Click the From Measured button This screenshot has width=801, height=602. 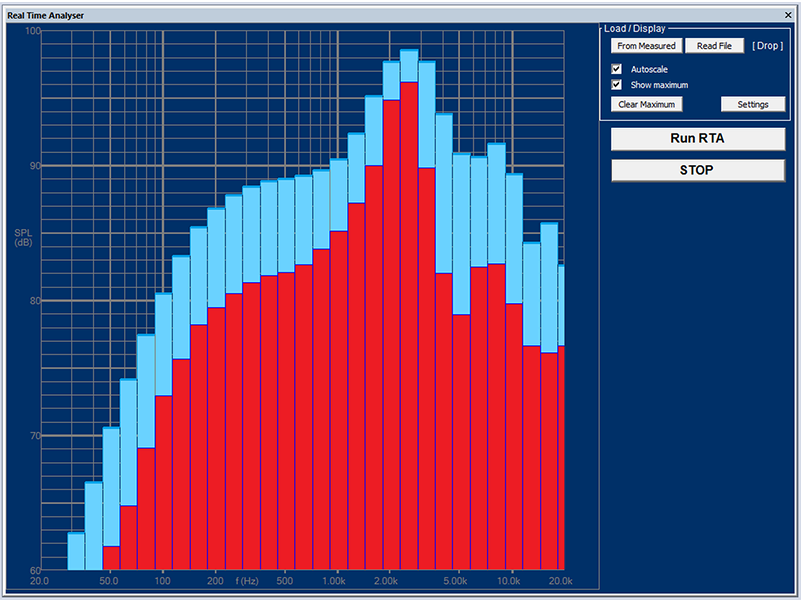(x=646, y=46)
